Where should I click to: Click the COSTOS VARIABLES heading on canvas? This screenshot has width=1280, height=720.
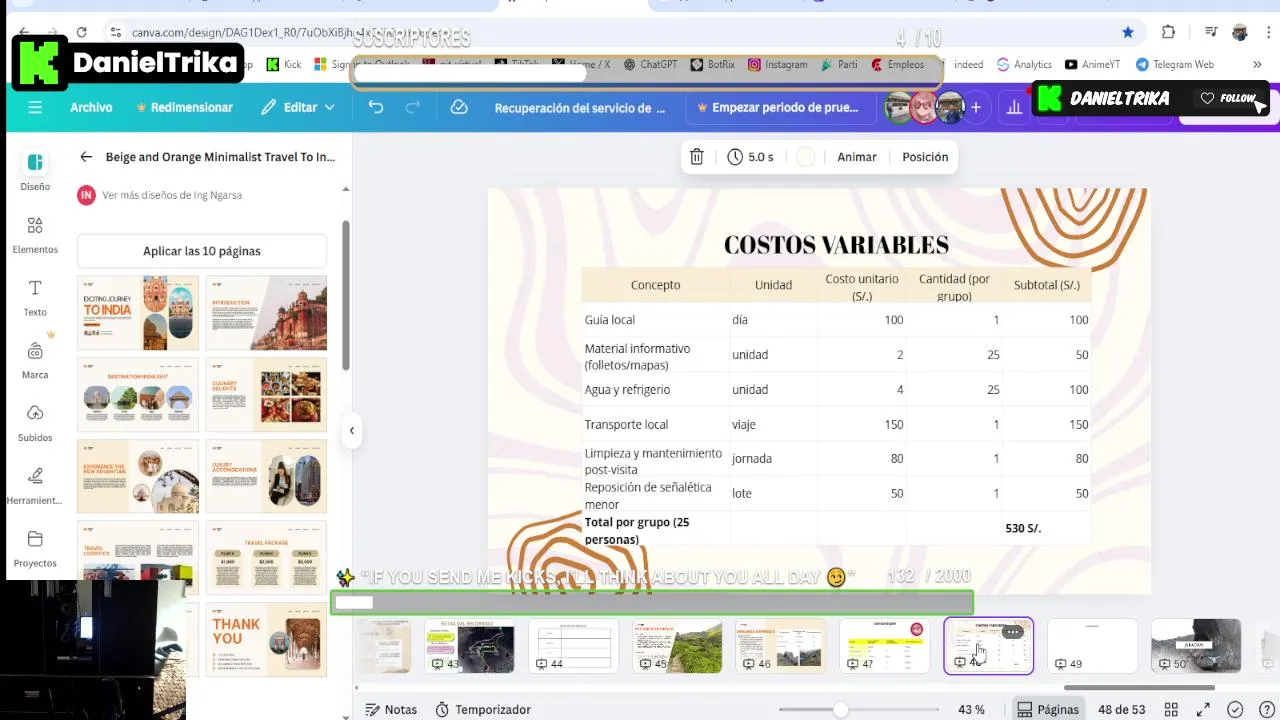point(836,245)
